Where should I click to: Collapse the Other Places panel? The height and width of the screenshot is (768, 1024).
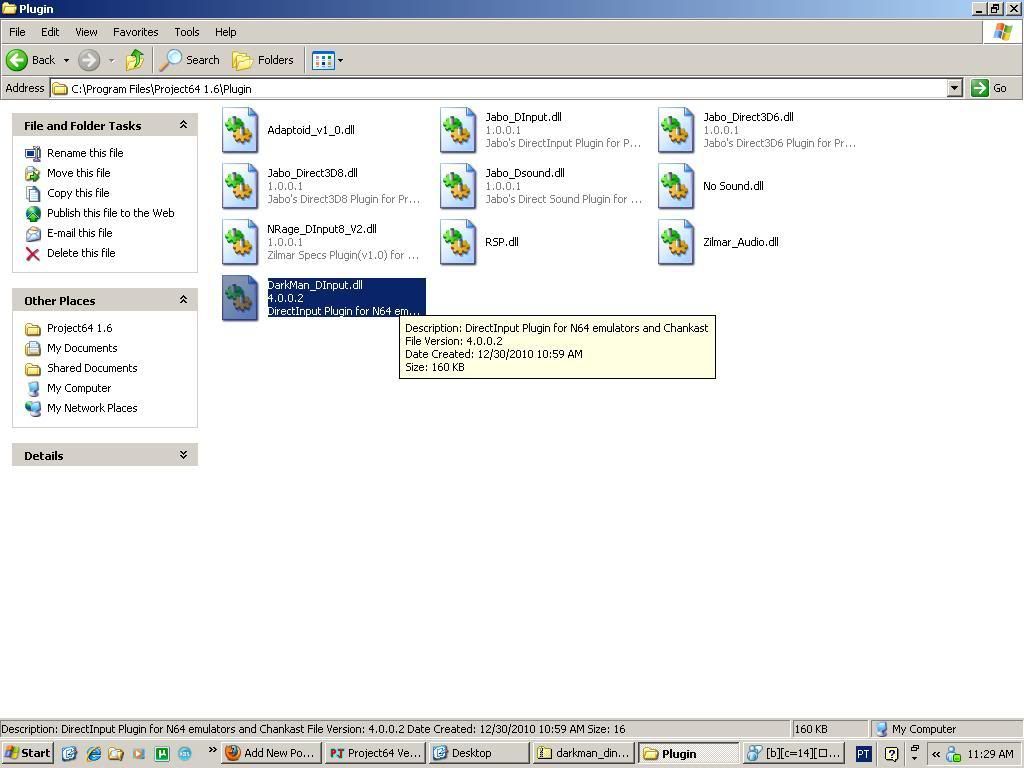183,300
